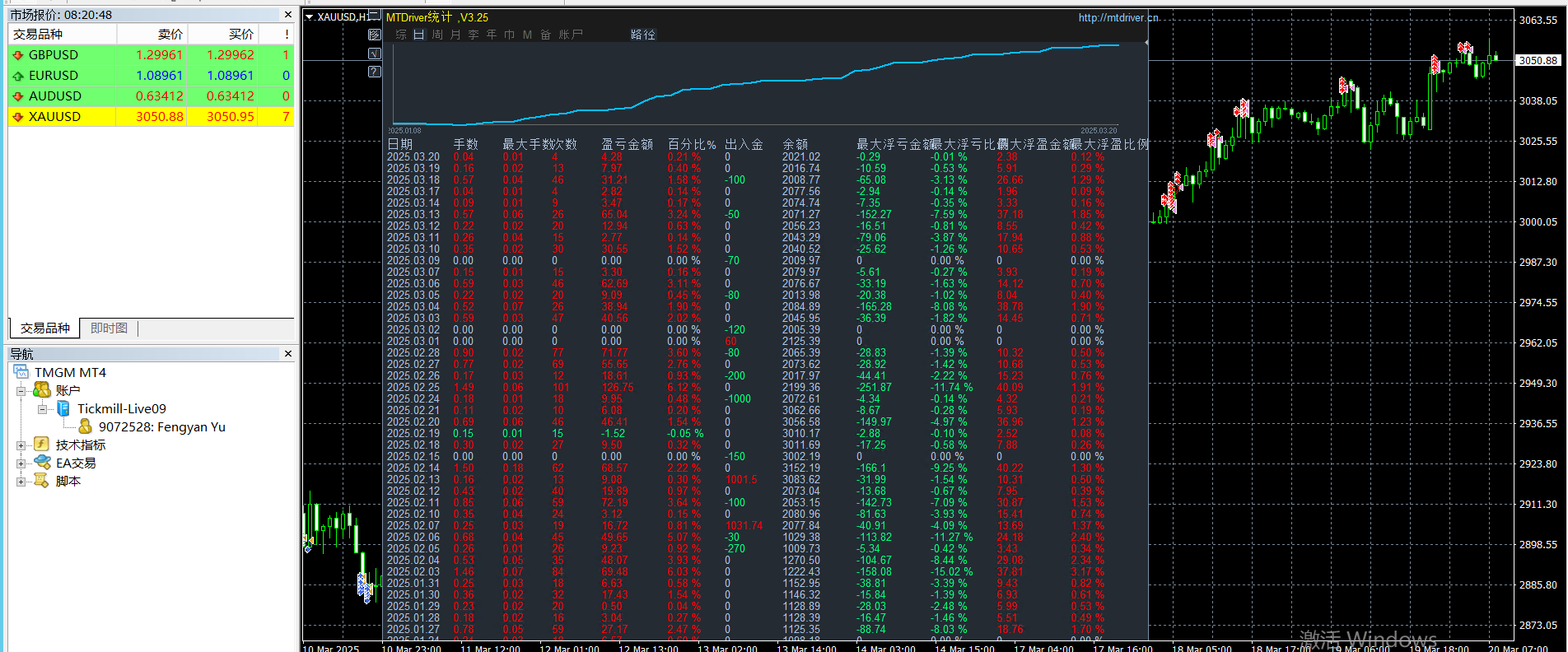Click the user icon next to 9072528
This screenshot has height=652, width=1568.
pos(85,426)
